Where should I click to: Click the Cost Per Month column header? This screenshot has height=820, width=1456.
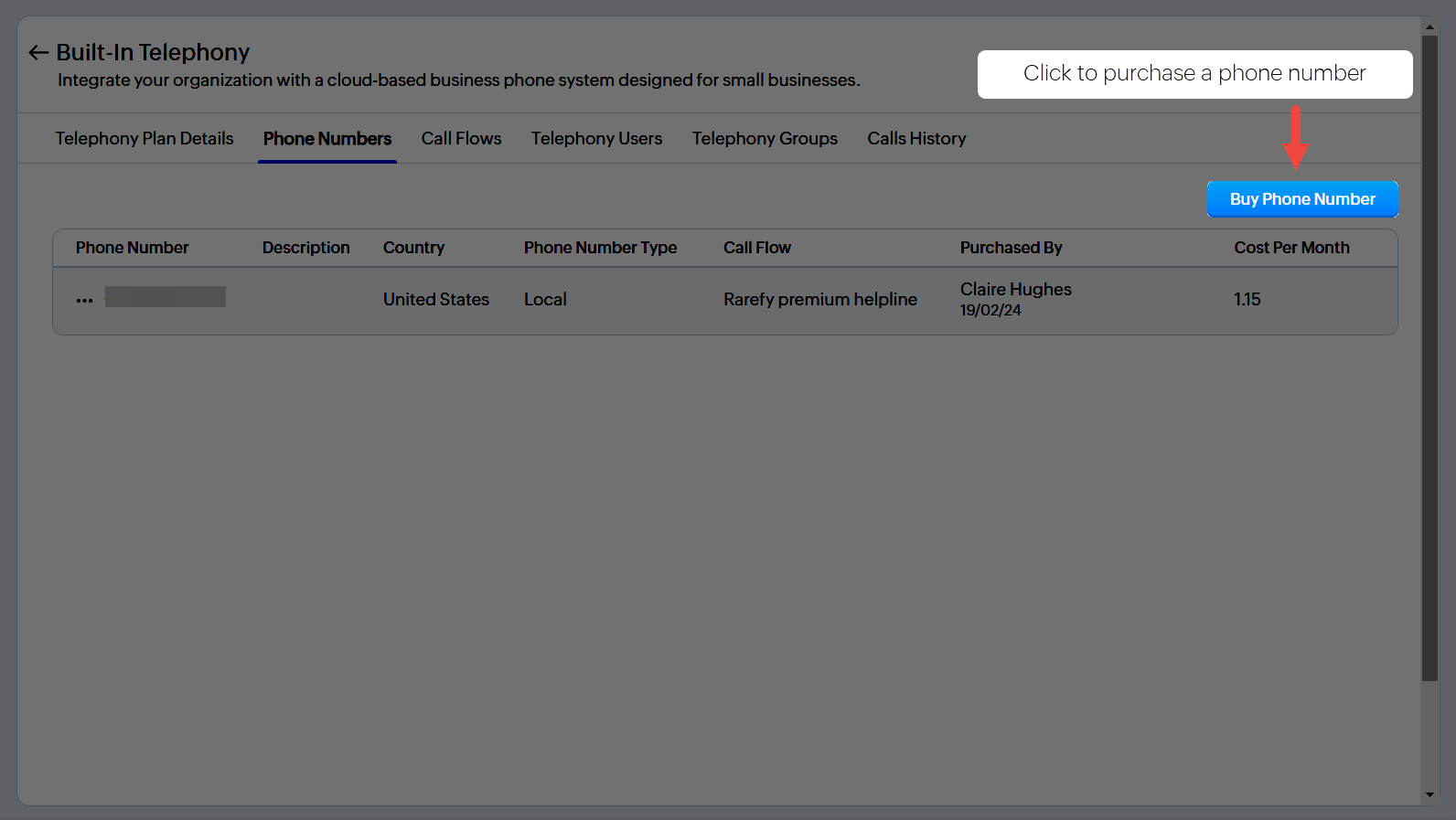[x=1291, y=248]
